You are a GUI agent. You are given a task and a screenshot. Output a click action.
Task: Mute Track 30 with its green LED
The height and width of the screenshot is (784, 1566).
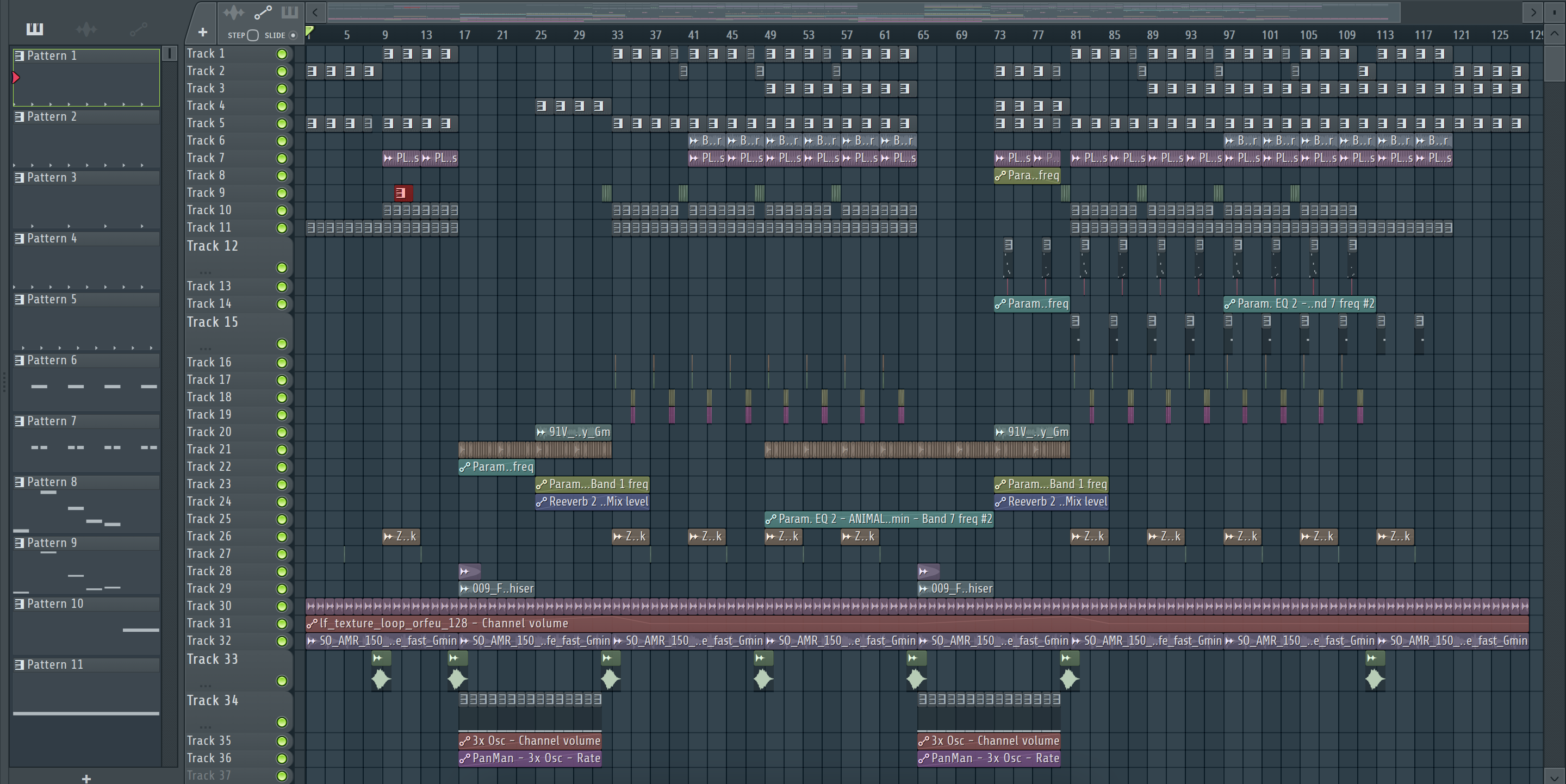coord(282,607)
